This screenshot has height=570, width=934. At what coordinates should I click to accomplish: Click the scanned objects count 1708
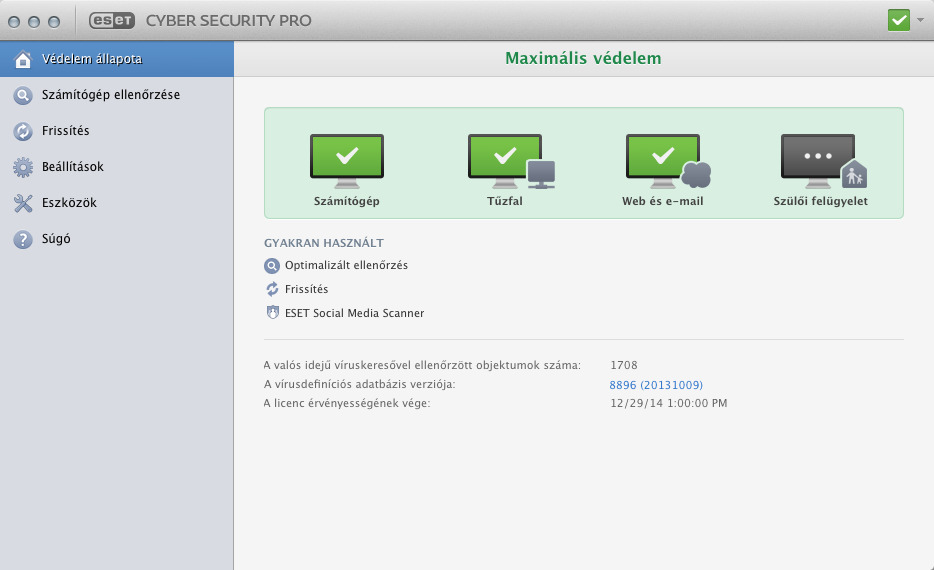click(624, 365)
